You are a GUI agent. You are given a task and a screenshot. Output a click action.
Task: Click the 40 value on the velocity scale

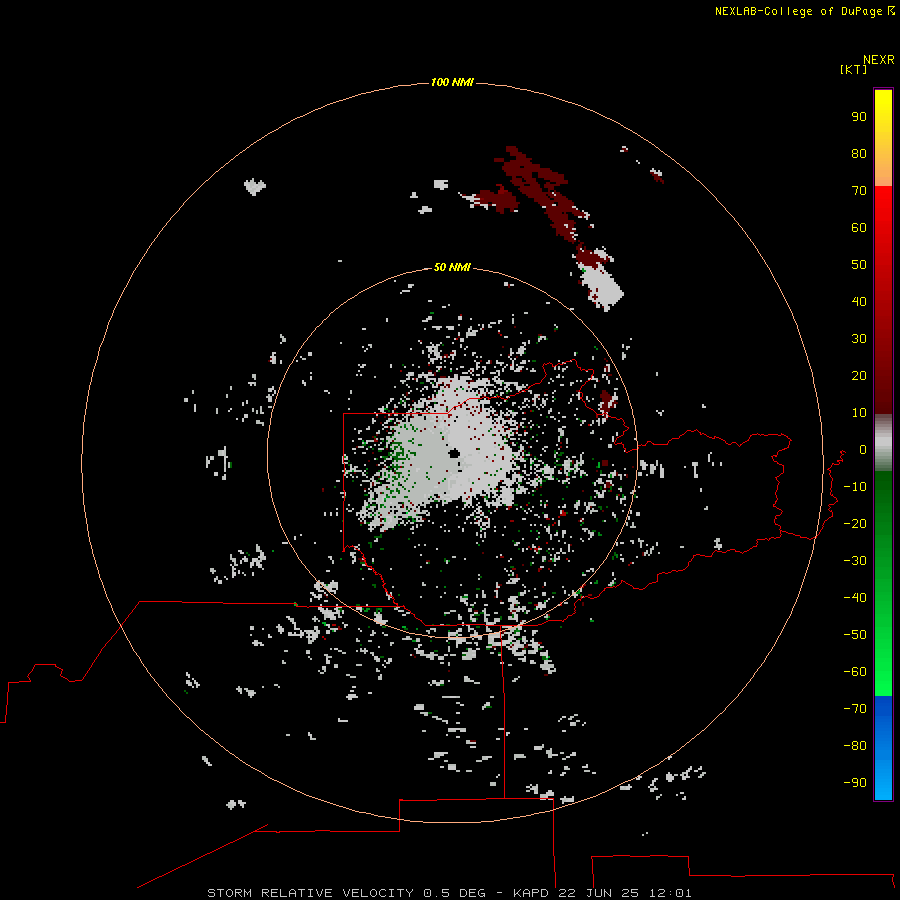click(859, 301)
